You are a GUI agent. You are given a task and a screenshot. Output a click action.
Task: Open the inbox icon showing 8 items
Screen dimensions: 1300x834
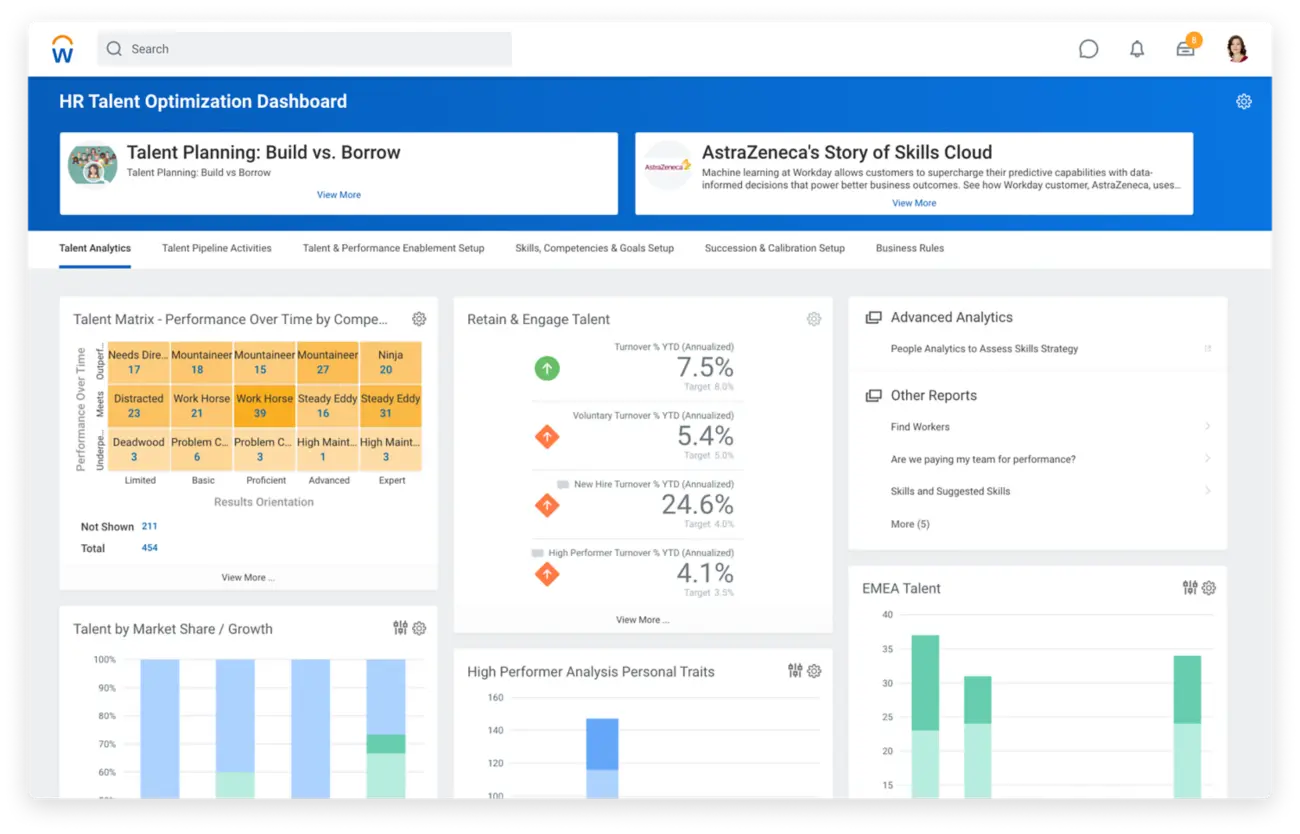(1185, 48)
